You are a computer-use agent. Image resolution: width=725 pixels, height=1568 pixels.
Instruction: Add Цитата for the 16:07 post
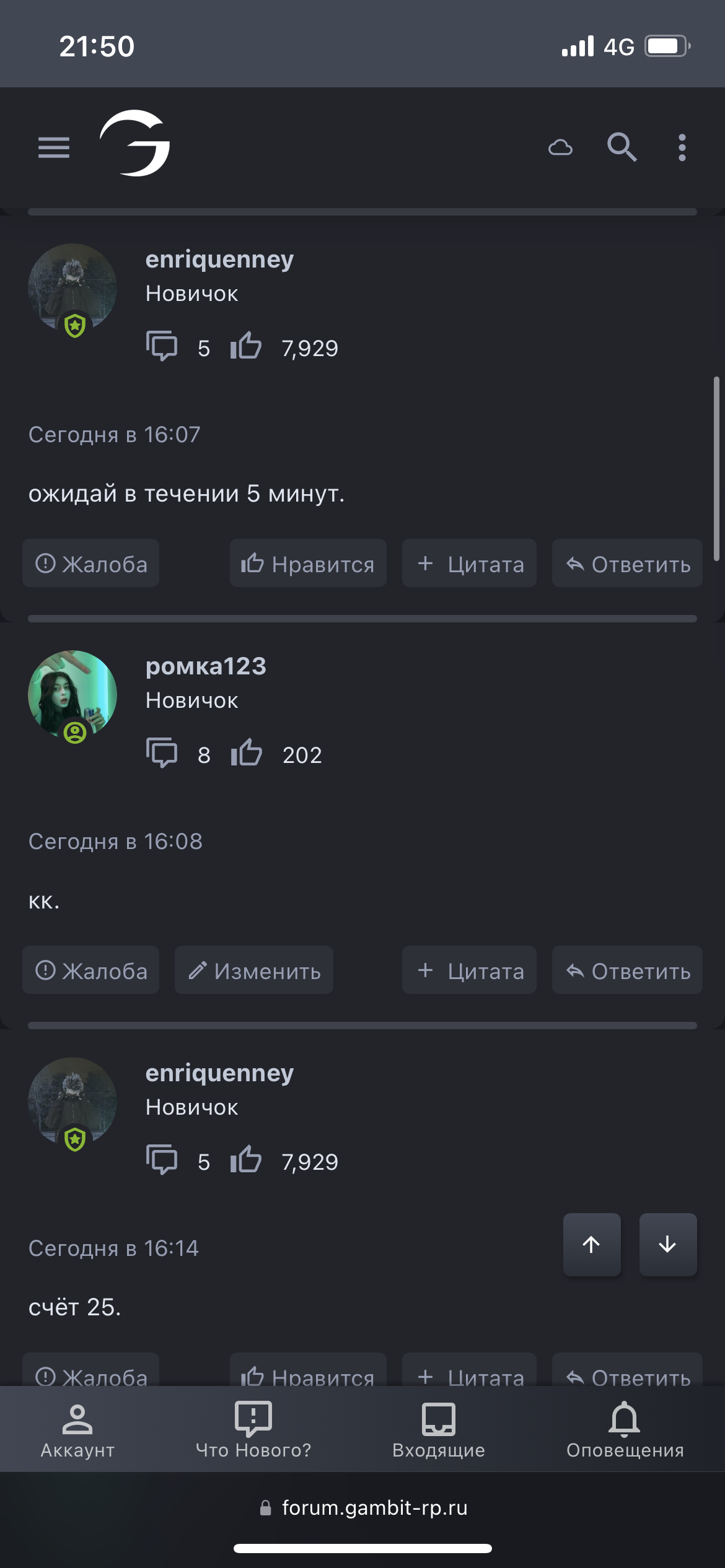(469, 564)
